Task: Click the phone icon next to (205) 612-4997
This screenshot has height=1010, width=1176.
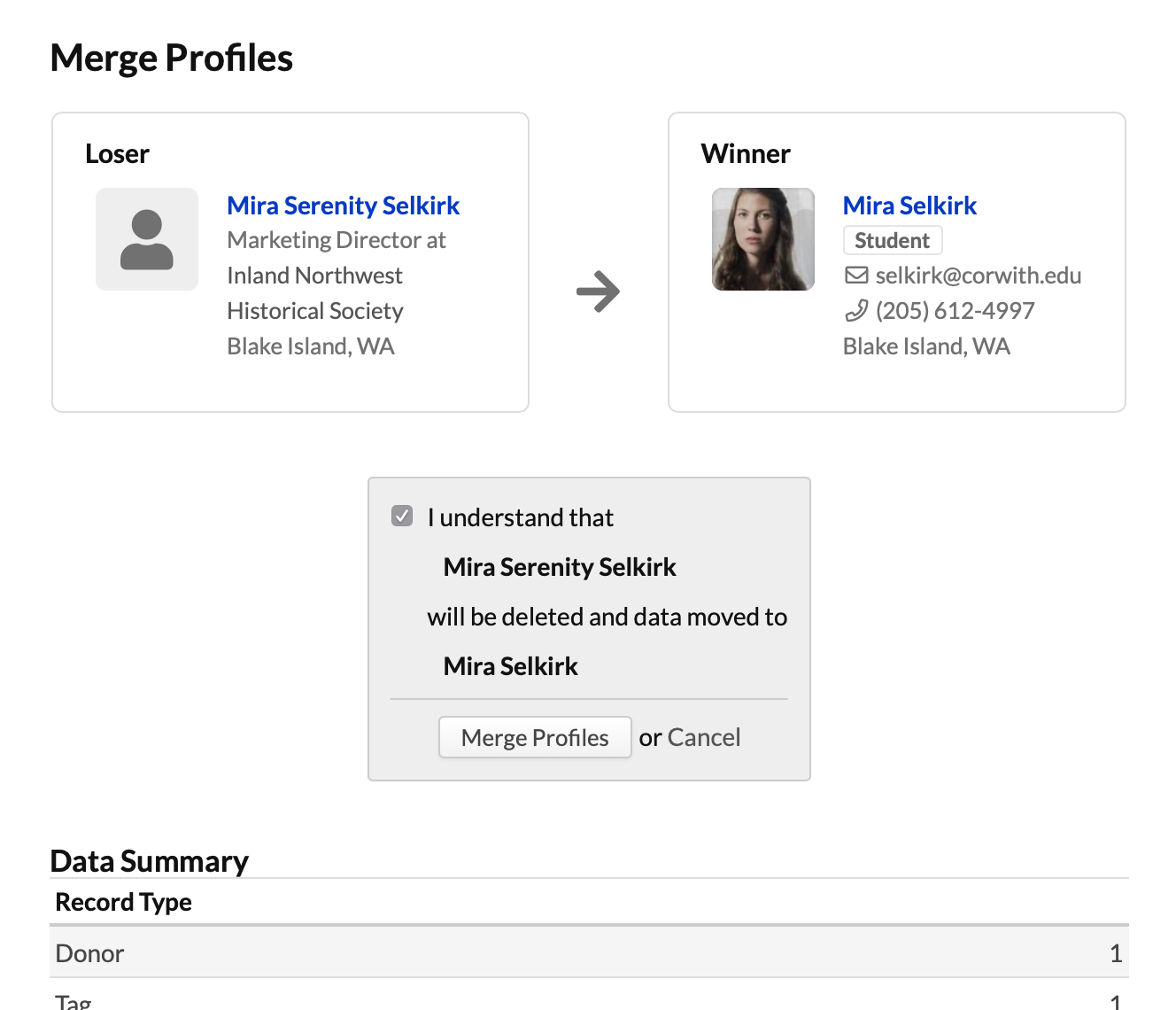Action: pyautogui.click(x=857, y=310)
